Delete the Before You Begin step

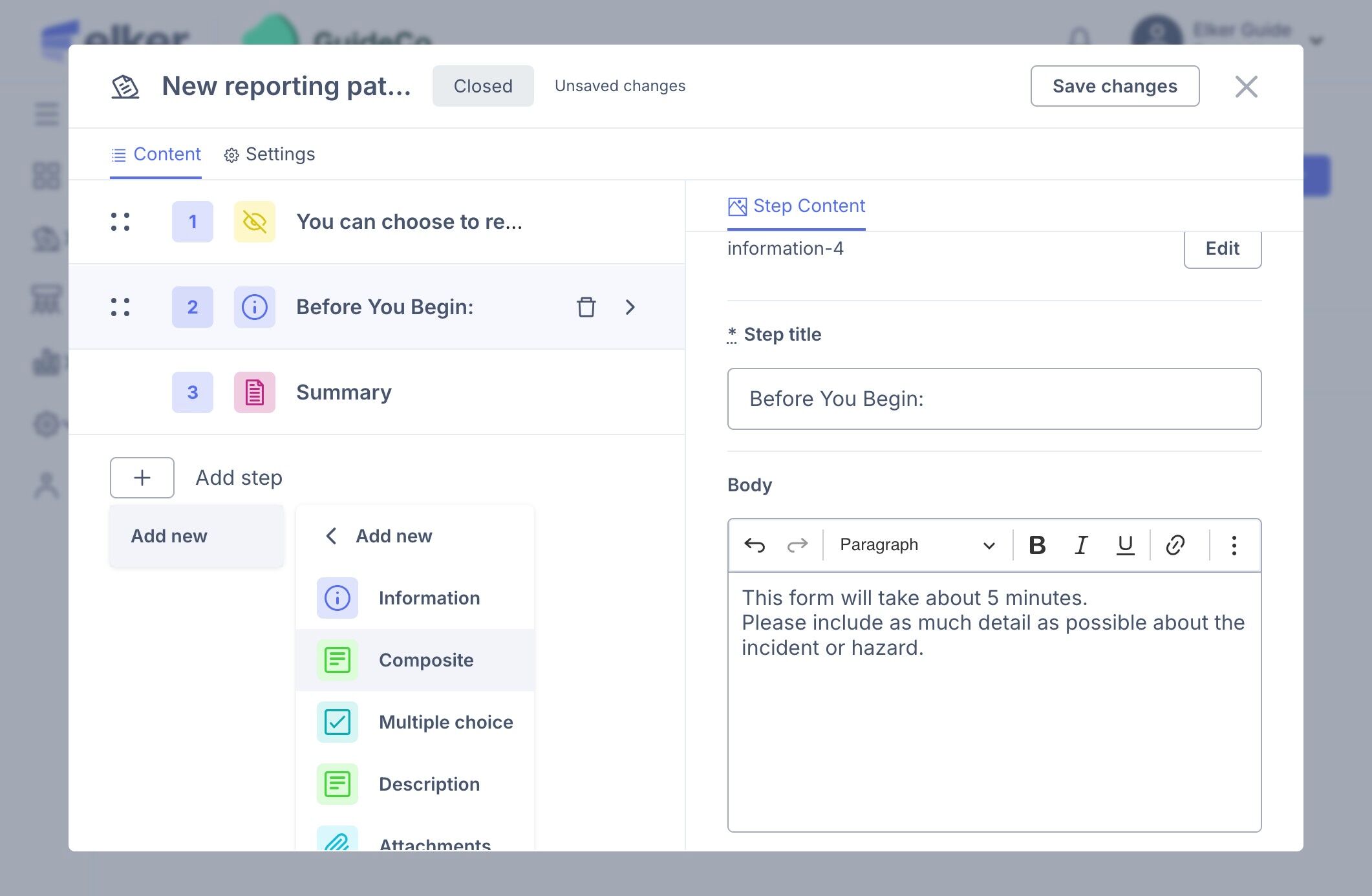586,307
